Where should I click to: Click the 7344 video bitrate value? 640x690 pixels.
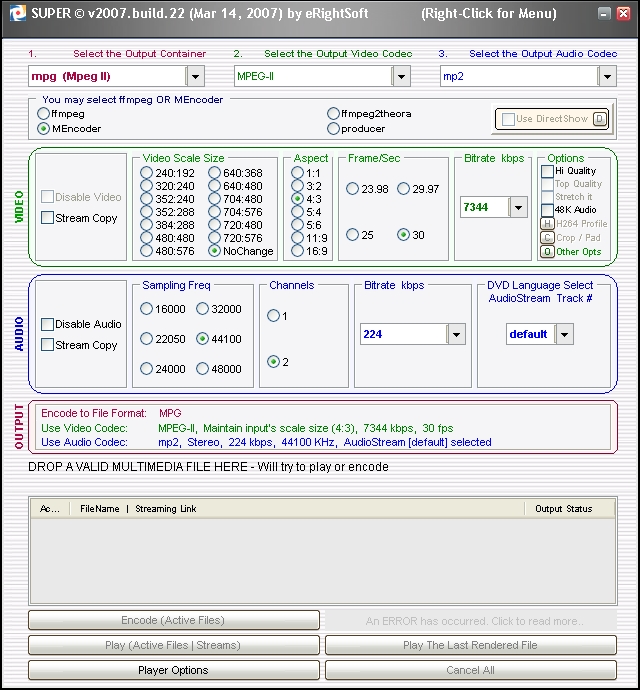coord(476,207)
